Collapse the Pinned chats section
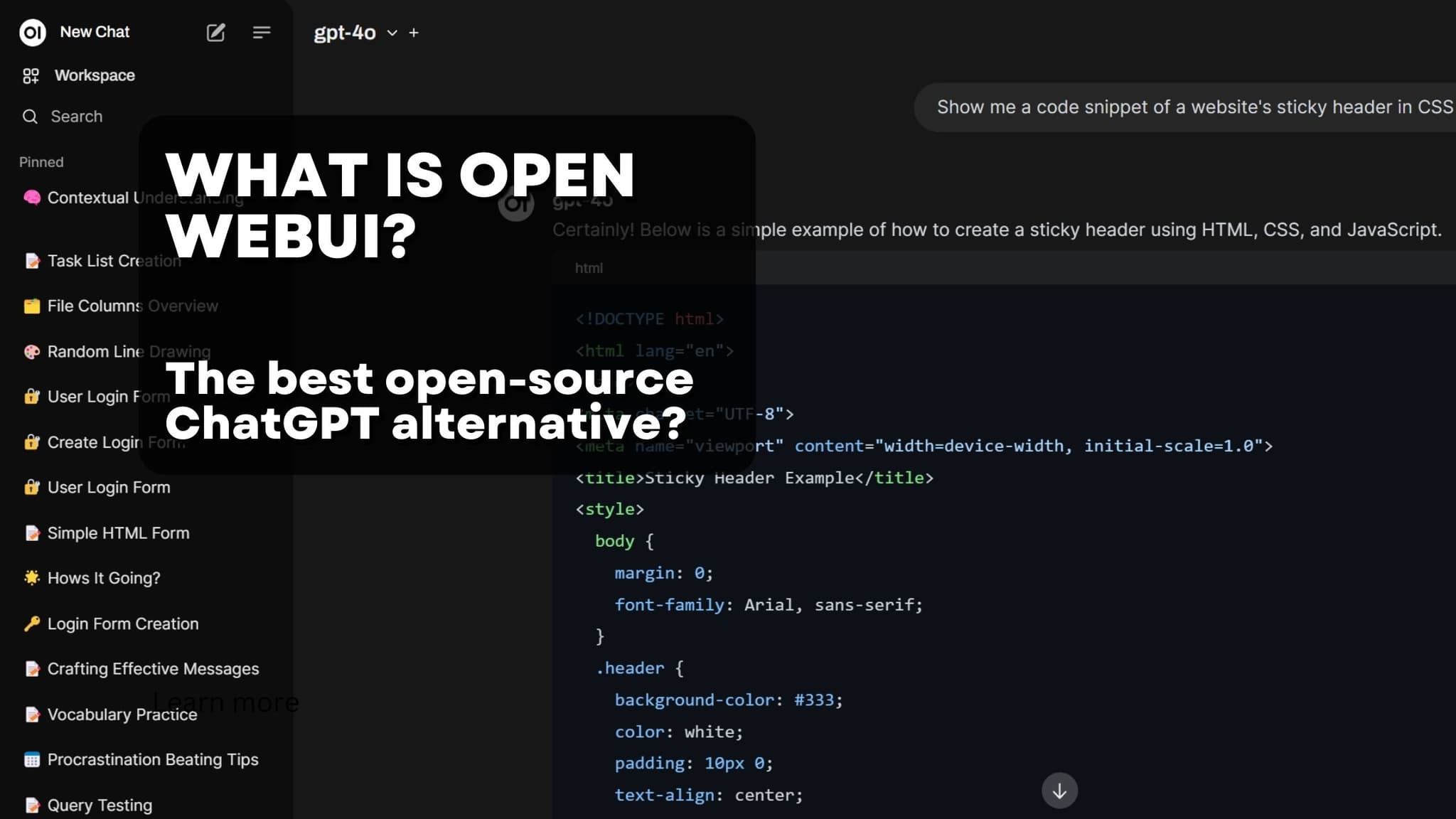 (41, 161)
